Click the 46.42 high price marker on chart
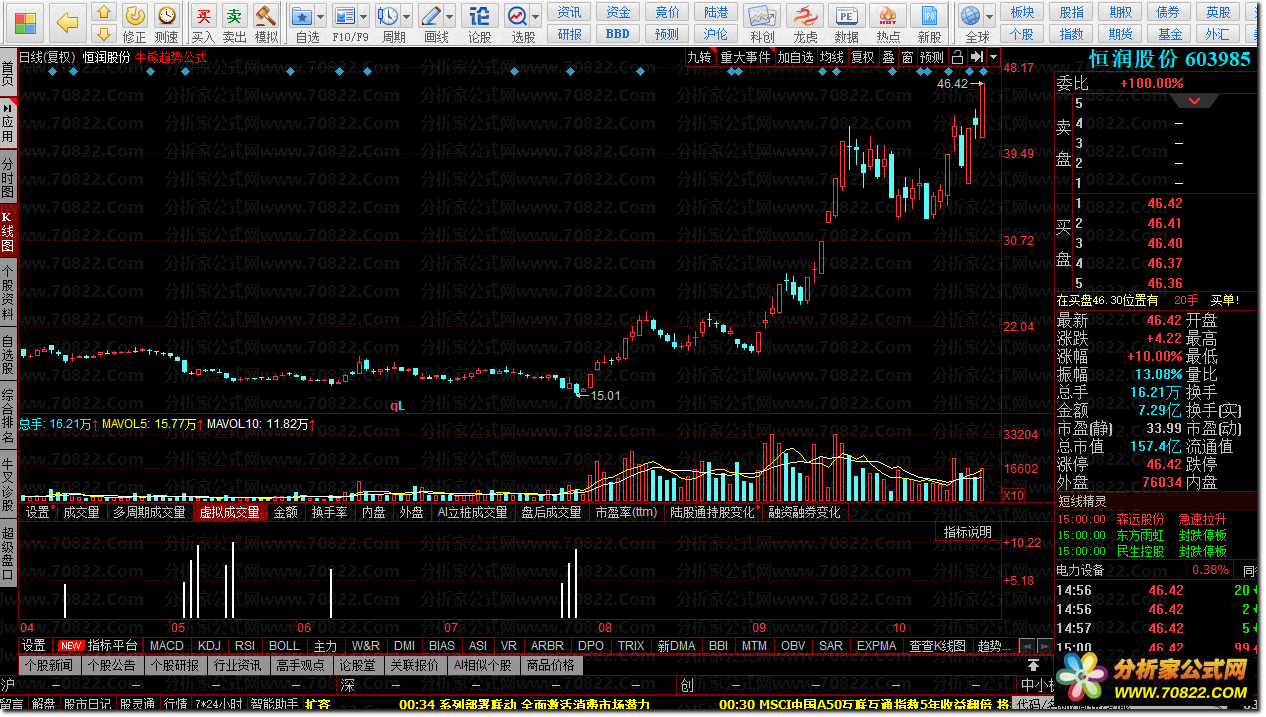This screenshot has width=1266, height=717. (x=952, y=85)
